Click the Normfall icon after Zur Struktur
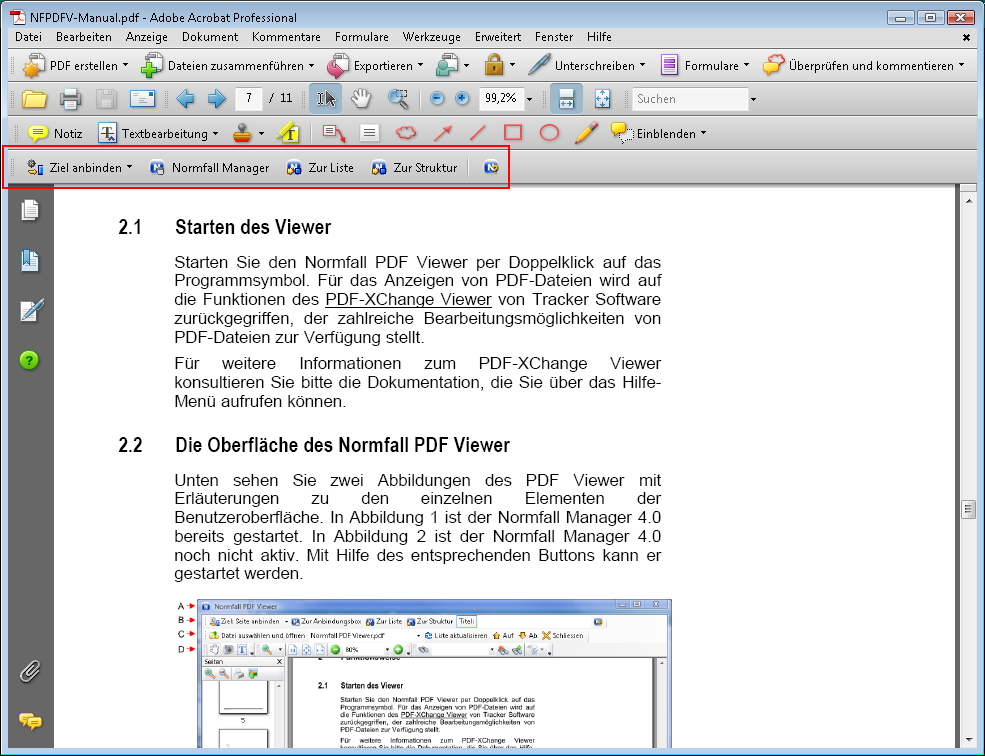Image resolution: width=985 pixels, height=756 pixels. click(491, 168)
